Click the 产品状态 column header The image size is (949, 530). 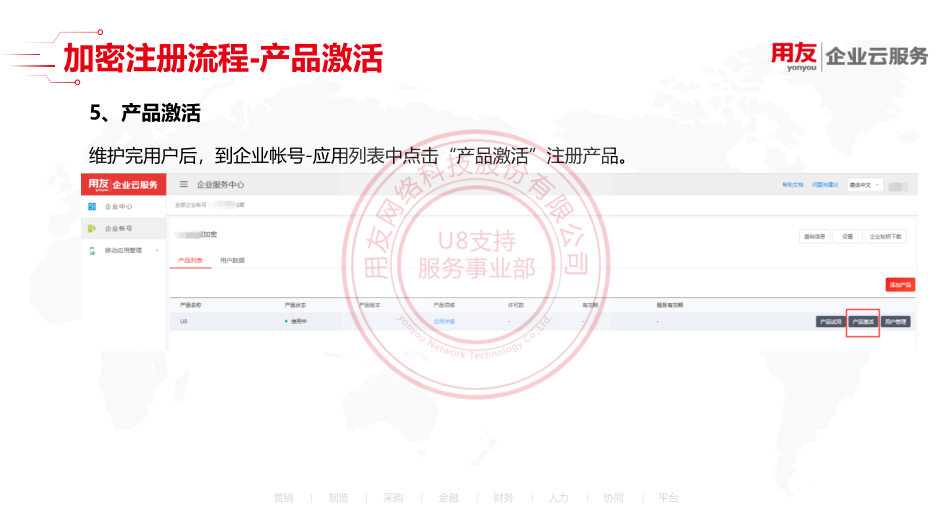coord(295,306)
